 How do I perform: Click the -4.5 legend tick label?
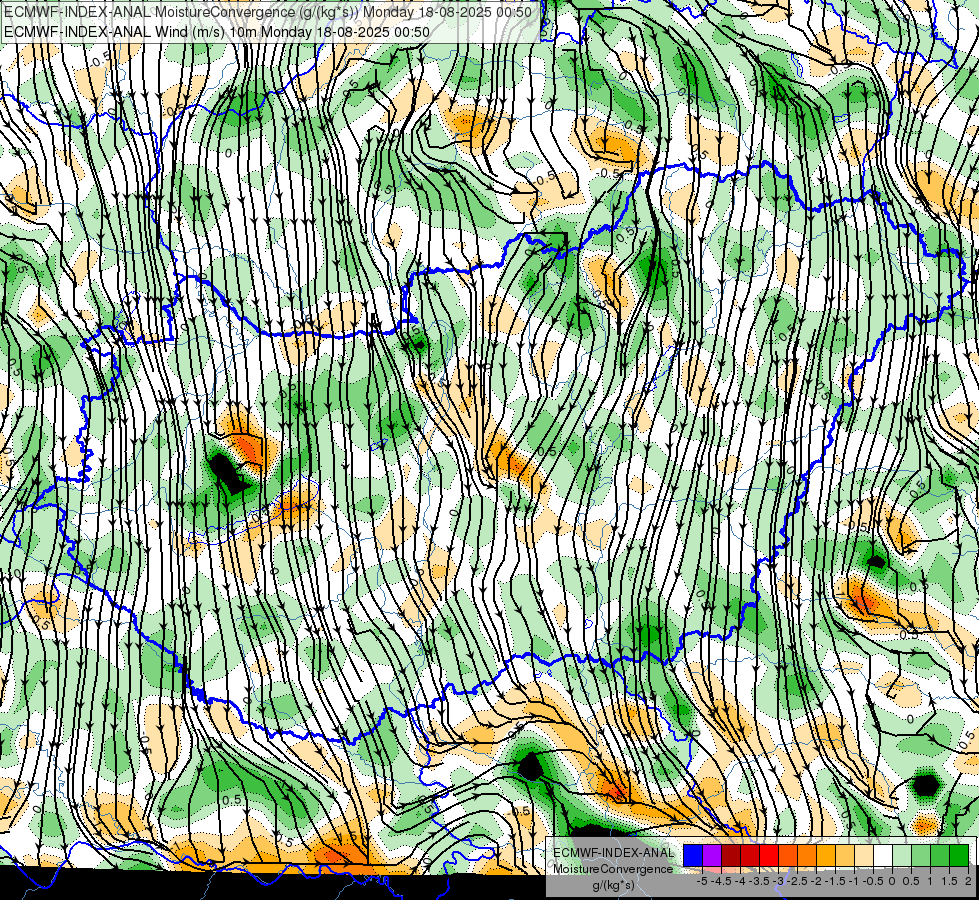click(721, 881)
